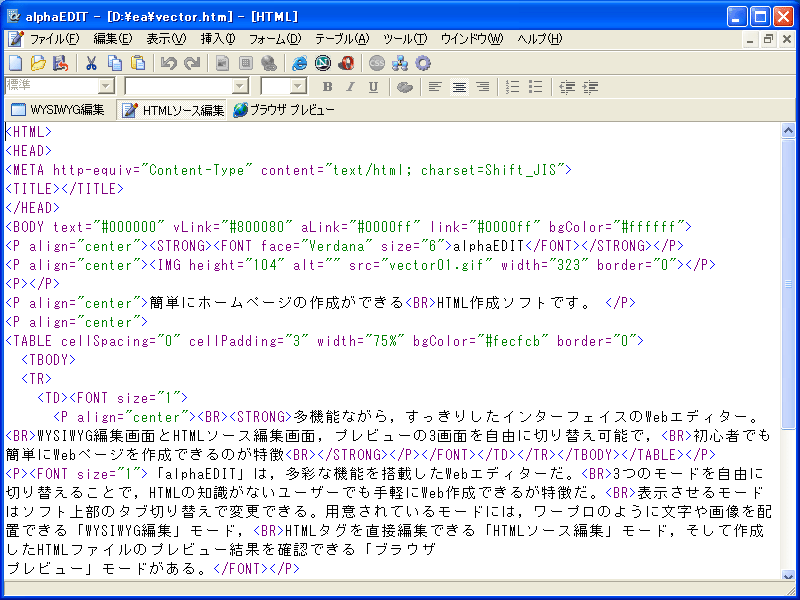Viewport: 800px width, 600px height.
Task: Click the <BODY text="#000000" line
Action: [348, 227]
